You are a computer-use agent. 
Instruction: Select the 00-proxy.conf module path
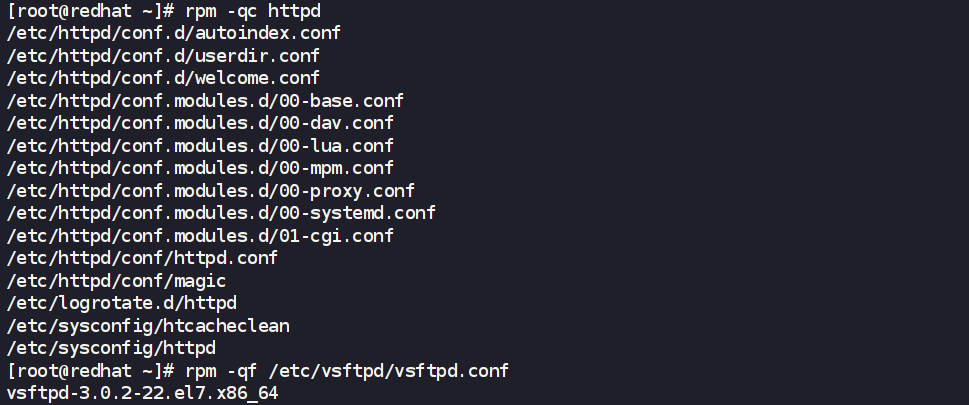(x=210, y=191)
